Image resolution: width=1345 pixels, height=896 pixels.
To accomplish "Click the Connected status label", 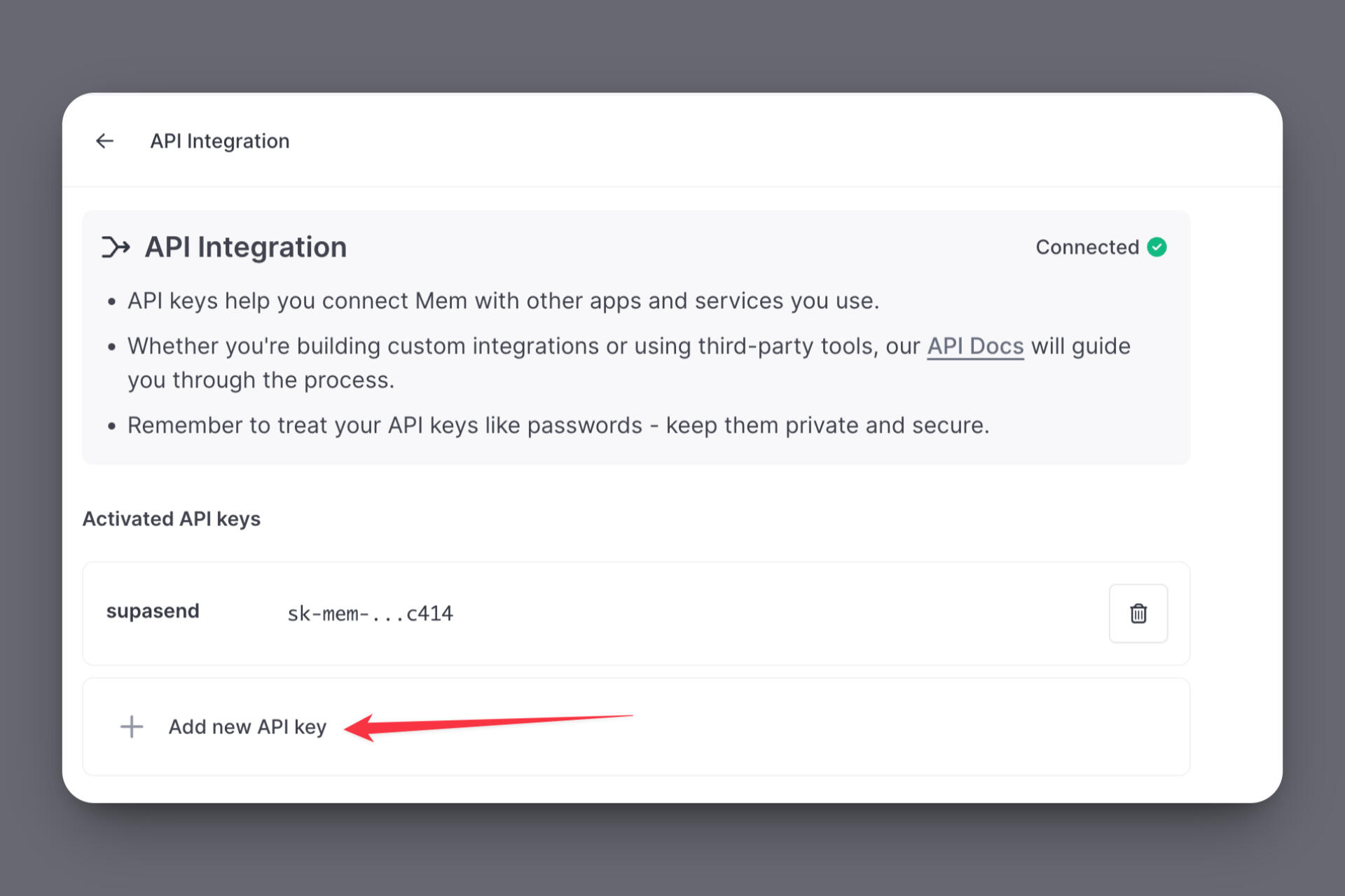I will pos(1087,247).
